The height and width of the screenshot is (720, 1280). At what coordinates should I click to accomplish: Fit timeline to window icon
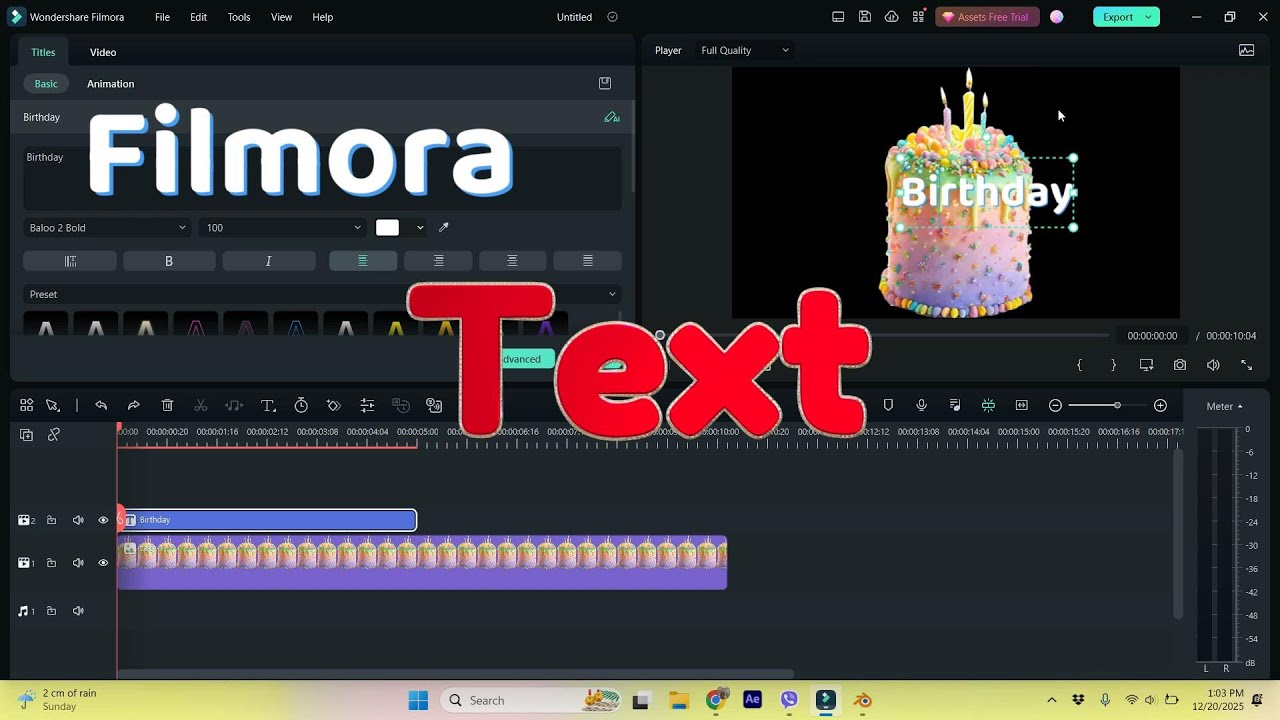1021,405
